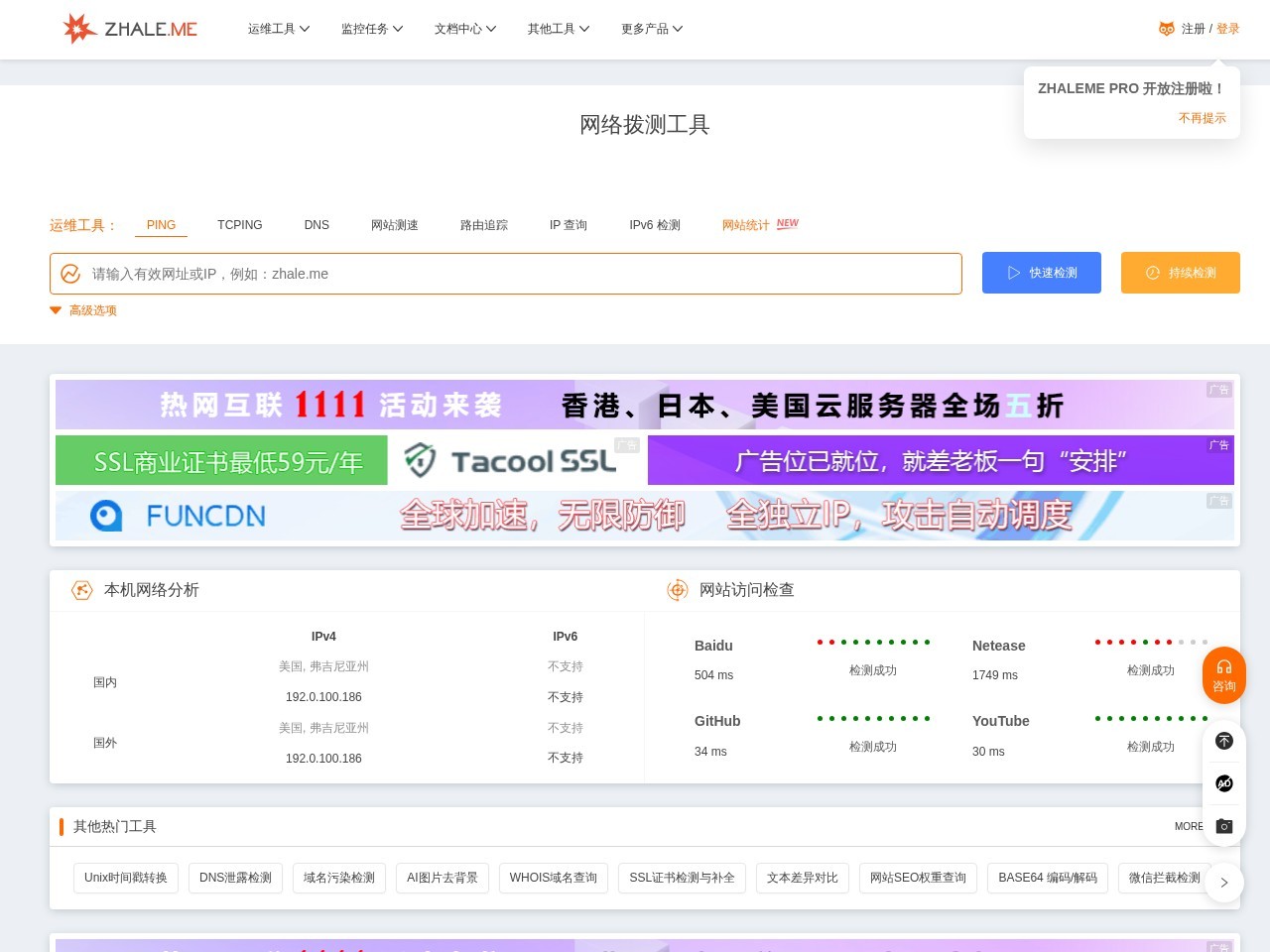The image size is (1270, 952).
Task: Open the 咨询 customer support chat
Action: click(1223, 675)
